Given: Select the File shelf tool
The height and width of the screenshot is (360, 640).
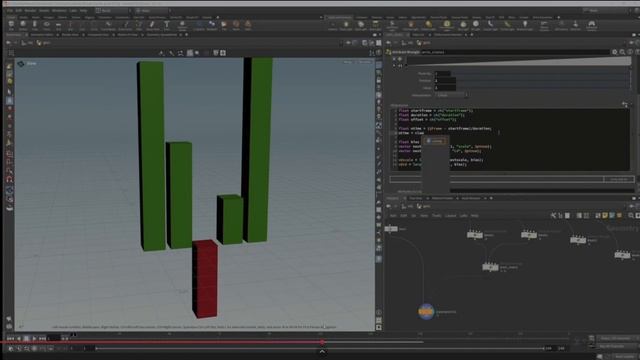Looking at the screenshot, I should click(x=224, y=25).
